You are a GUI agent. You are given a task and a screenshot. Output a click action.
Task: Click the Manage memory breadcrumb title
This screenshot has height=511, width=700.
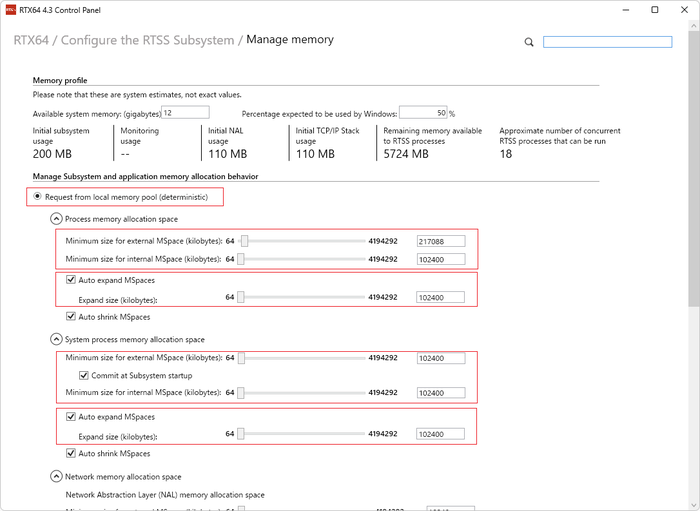point(290,40)
